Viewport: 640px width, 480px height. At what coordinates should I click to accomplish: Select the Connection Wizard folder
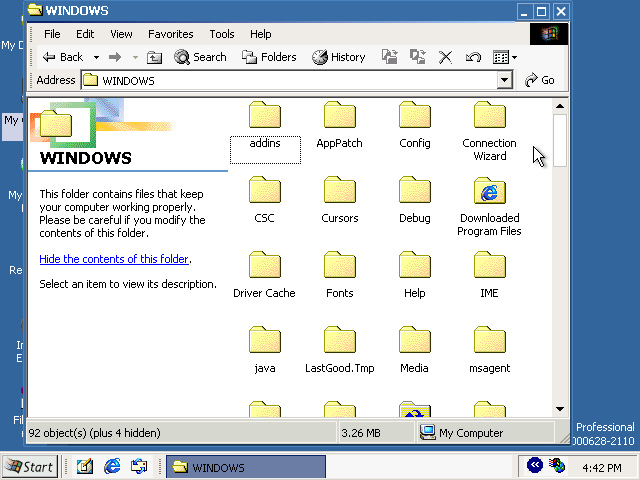pyautogui.click(x=489, y=131)
